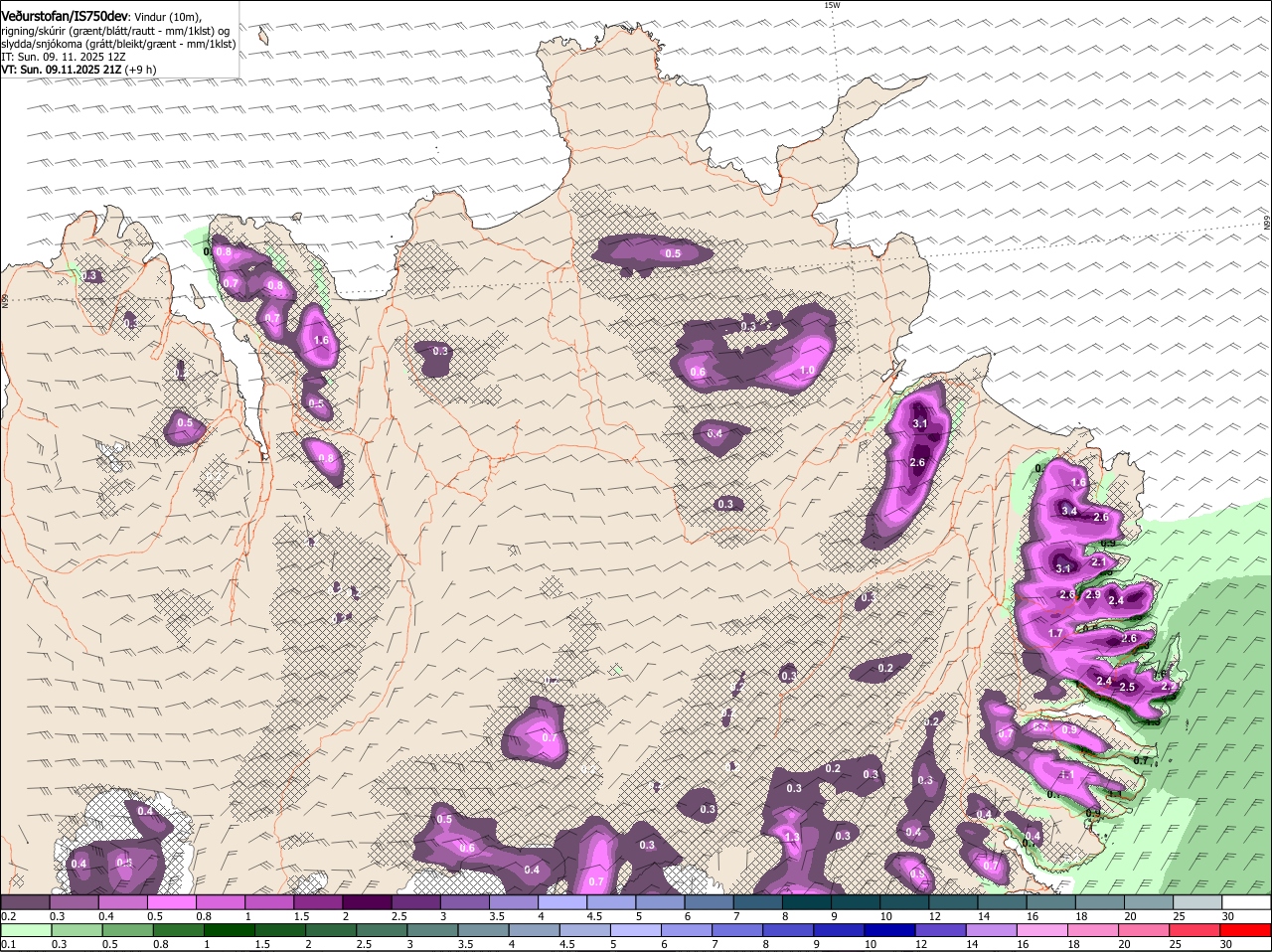This screenshot has width=1272, height=952.
Task: Click the 1.7 precipitation value in the east
Action: (1055, 633)
